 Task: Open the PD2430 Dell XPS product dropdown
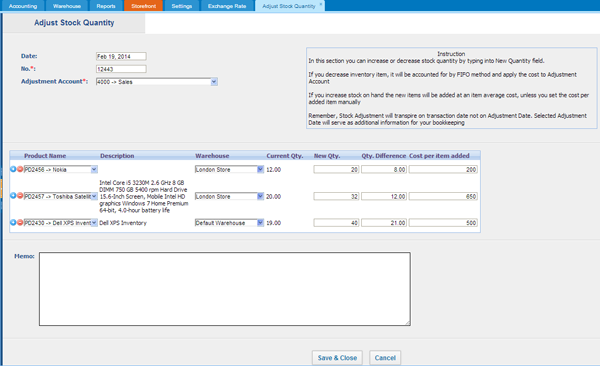(x=94, y=223)
